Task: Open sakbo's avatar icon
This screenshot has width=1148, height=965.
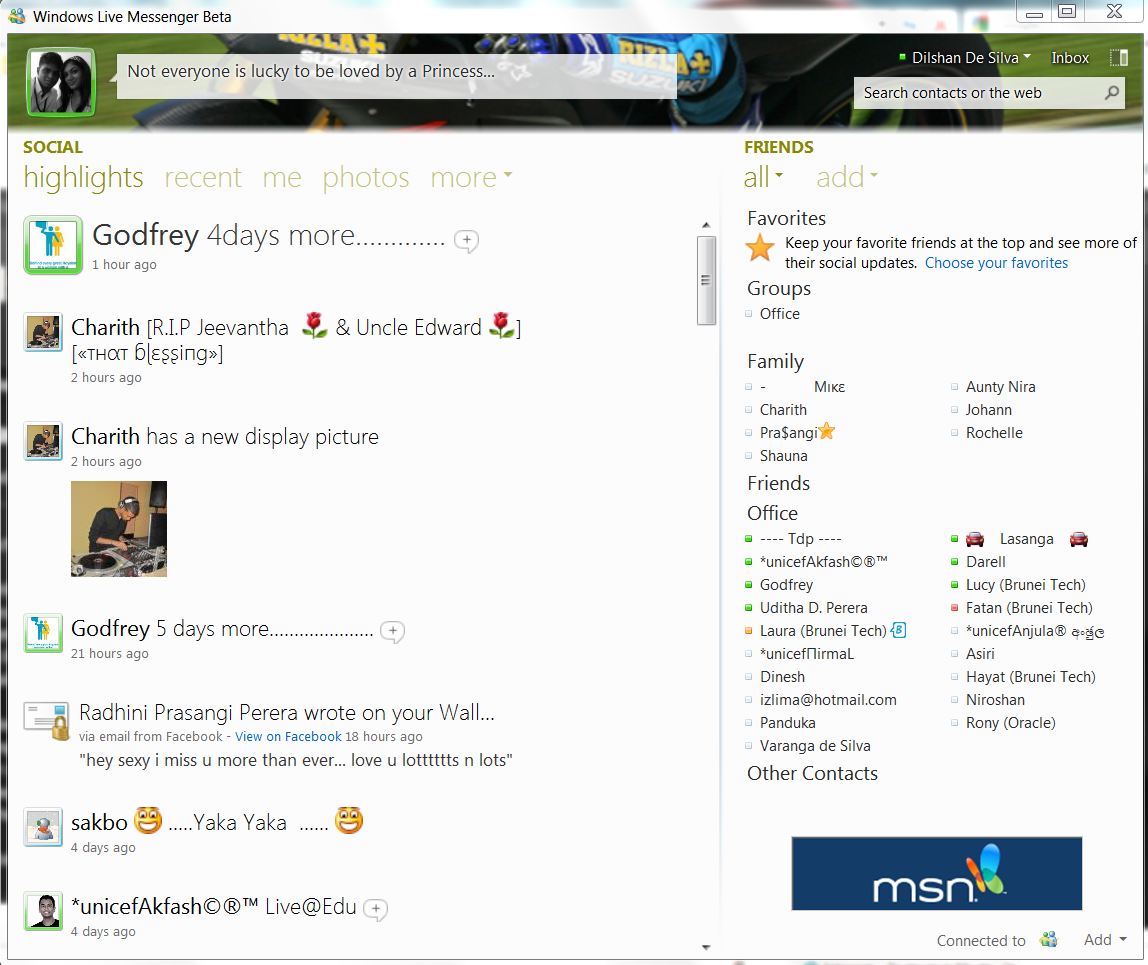Action: pos(42,827)
